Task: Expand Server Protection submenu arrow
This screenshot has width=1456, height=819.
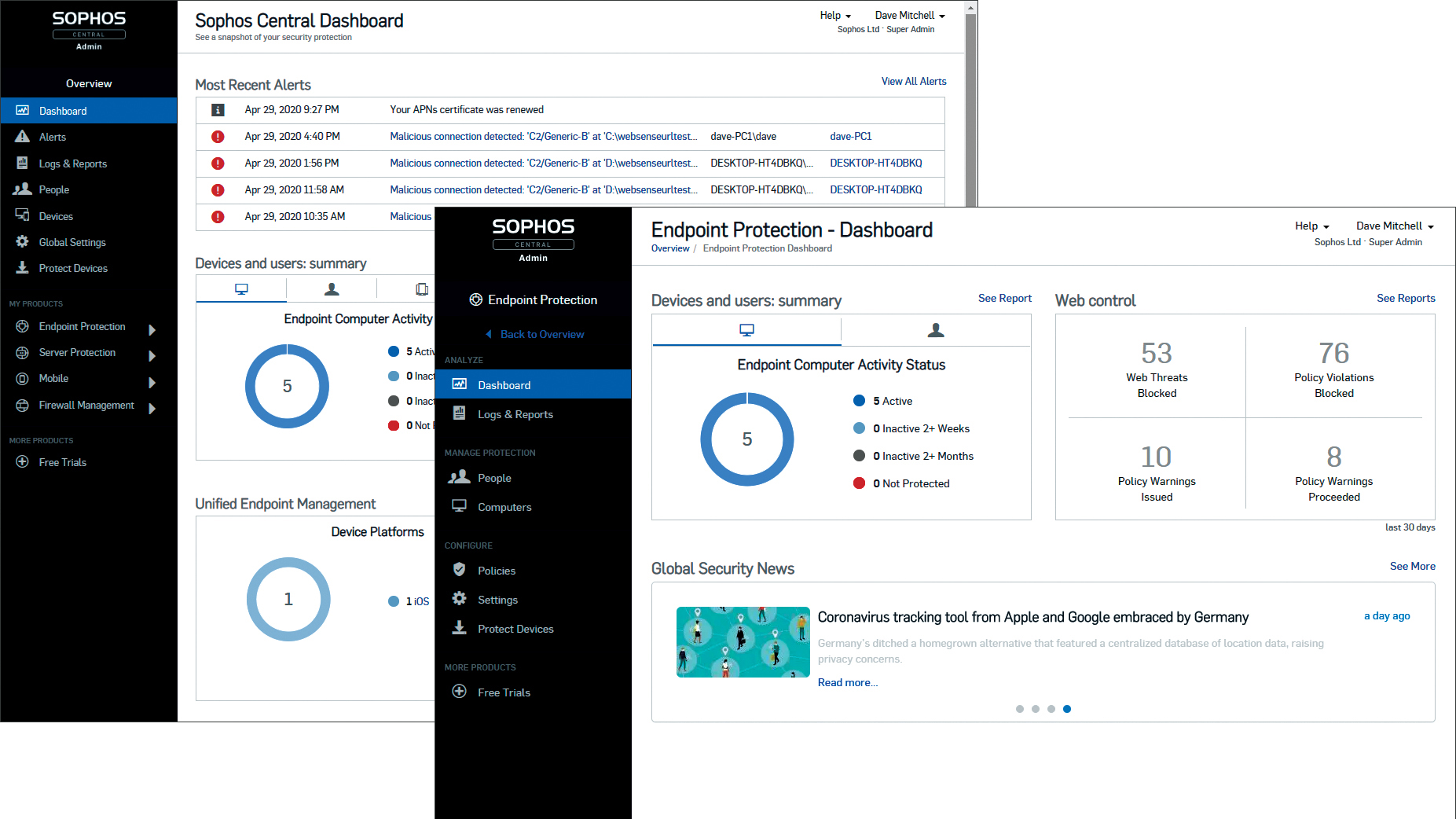Action: pos(152,356)
